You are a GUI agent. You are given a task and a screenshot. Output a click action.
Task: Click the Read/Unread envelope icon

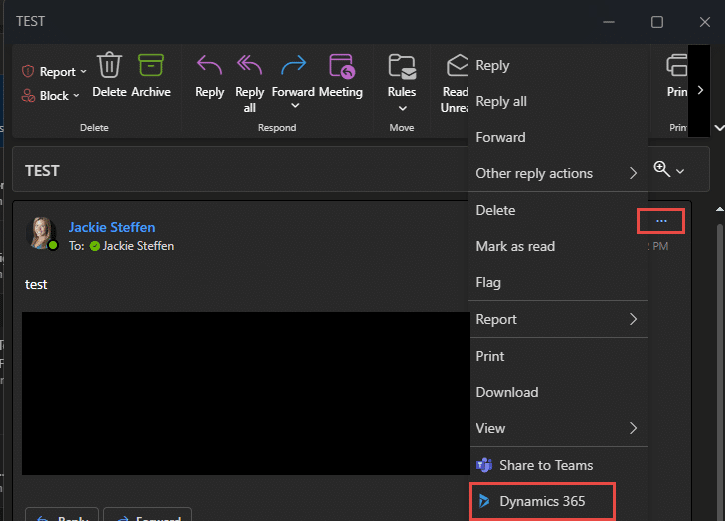(x=457, y=65)
